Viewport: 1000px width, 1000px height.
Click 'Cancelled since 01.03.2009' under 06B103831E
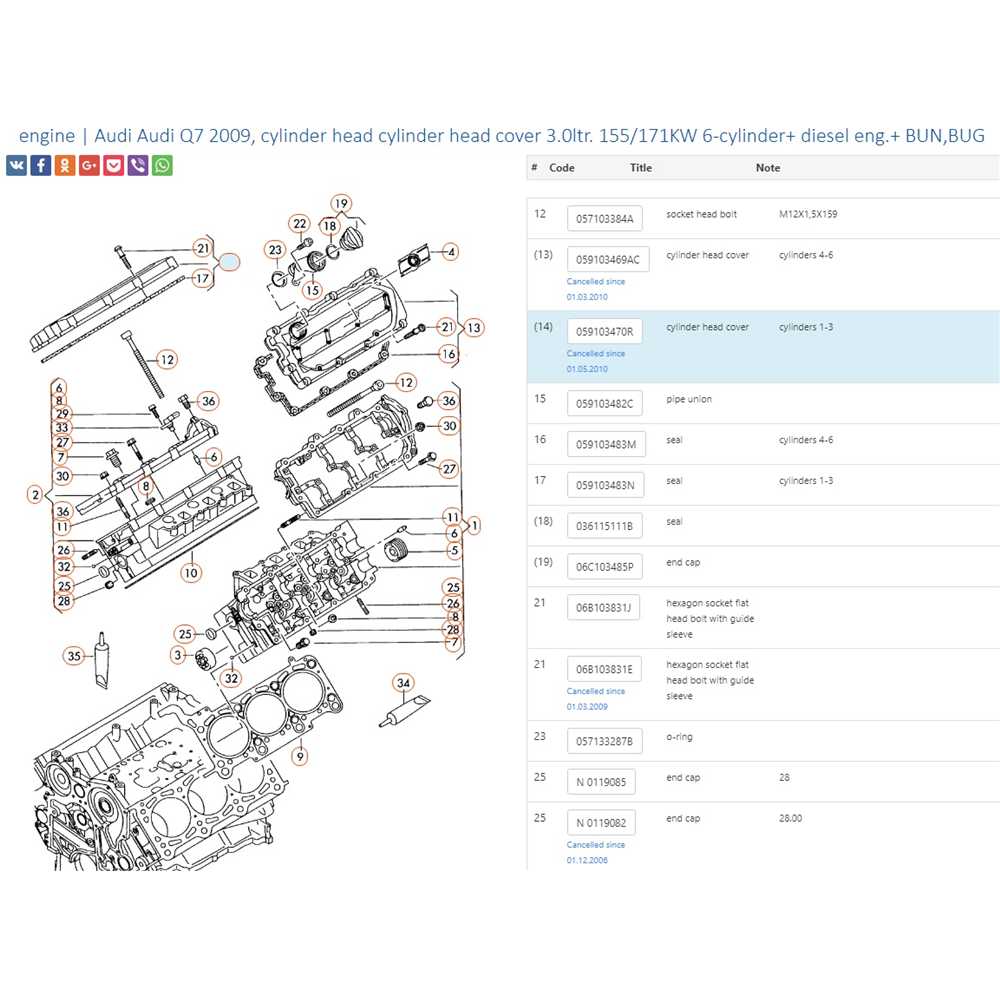tap(596, 699)
